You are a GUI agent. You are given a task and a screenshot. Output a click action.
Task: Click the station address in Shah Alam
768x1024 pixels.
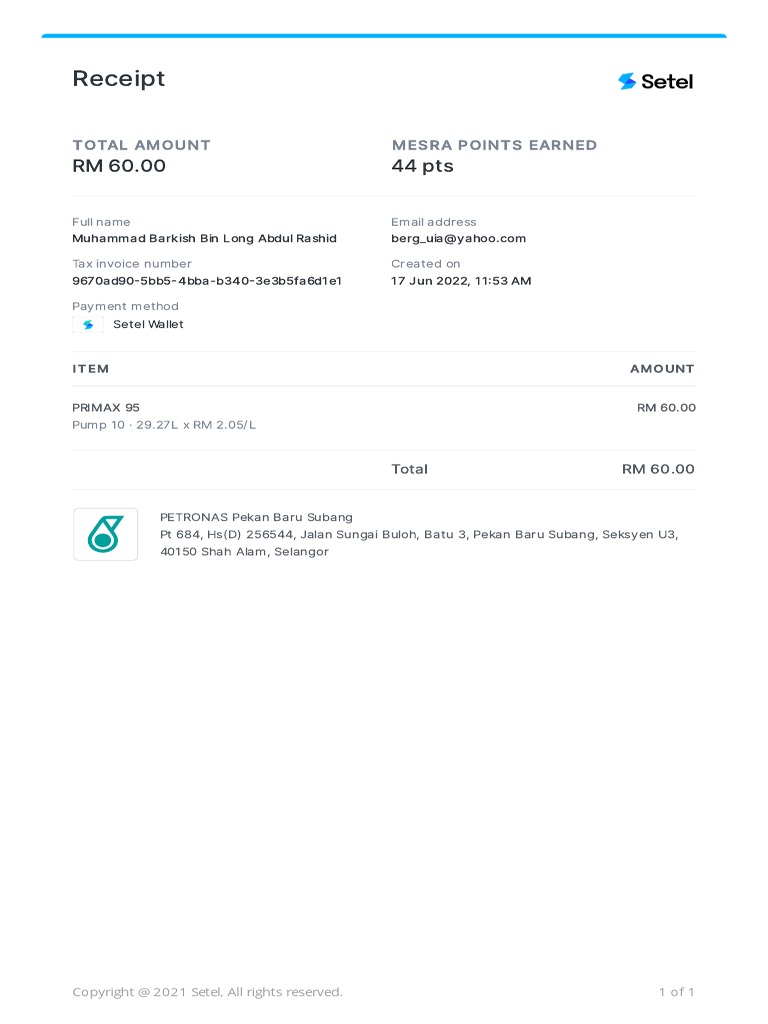point(419,543)
